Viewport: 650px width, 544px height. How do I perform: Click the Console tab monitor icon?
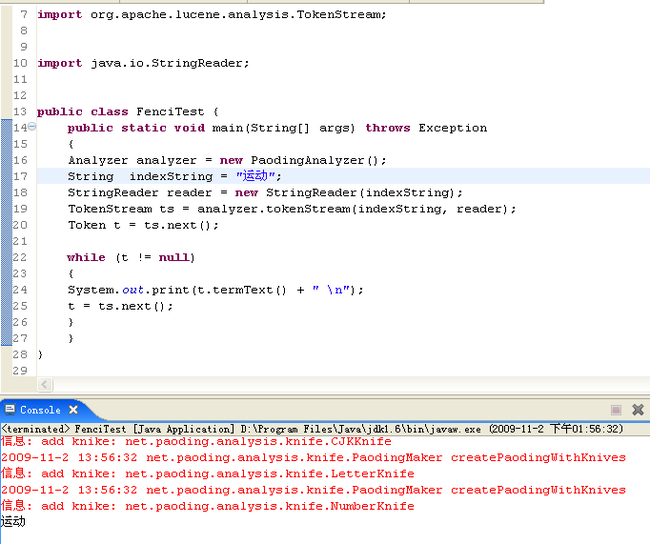click(10, 410)
